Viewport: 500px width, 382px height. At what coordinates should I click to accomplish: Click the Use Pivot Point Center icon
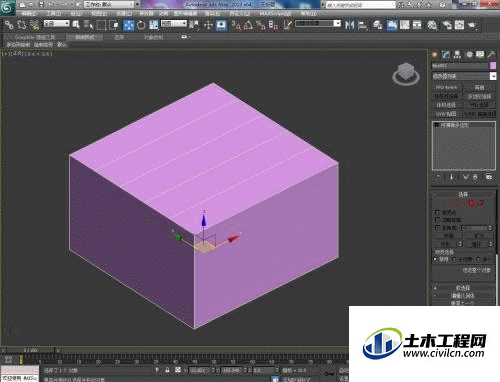click(194, 25)
